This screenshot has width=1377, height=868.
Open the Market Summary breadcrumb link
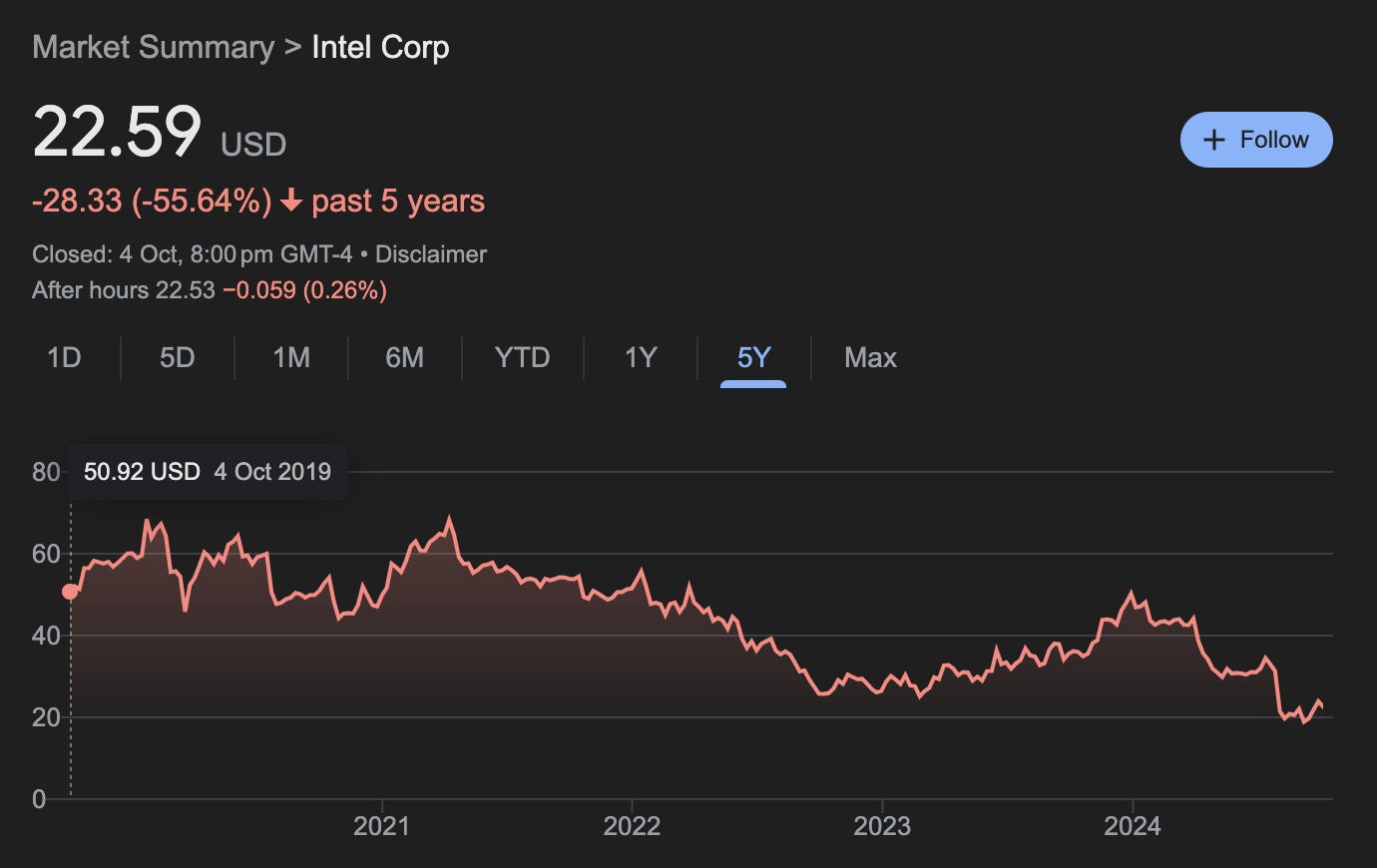tap(153, 47)
